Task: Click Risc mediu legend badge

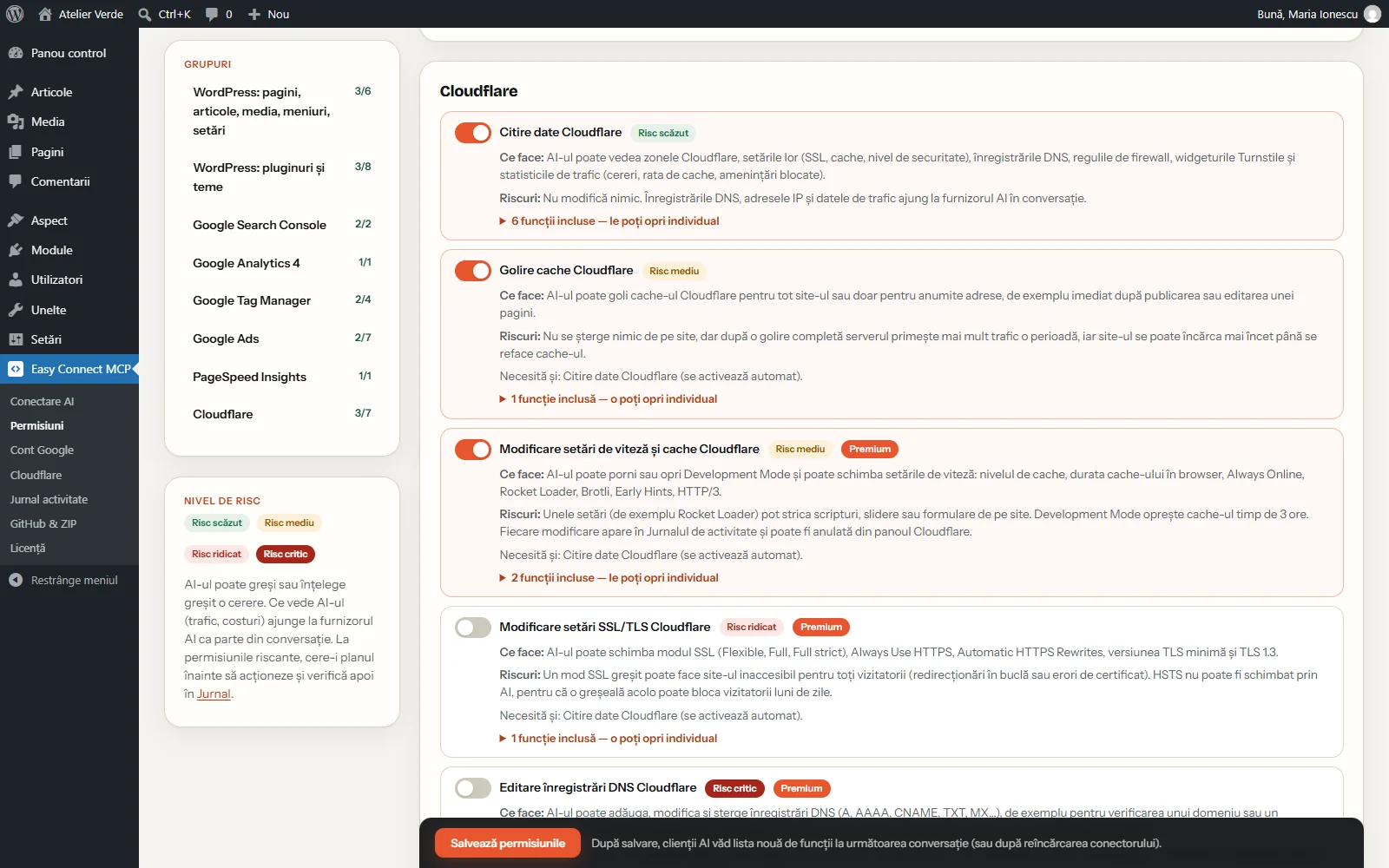Action: click(x=289, y=523)
